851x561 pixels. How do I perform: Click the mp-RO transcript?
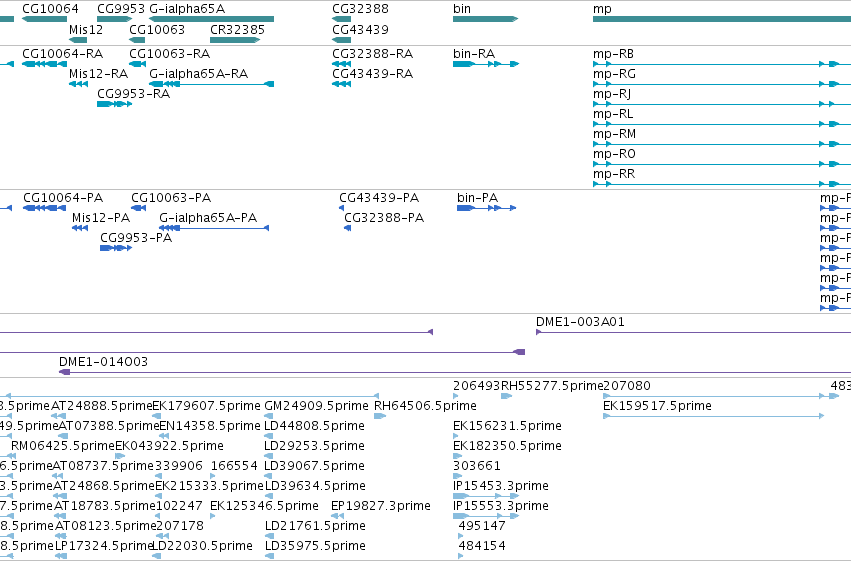click(614, 154)
